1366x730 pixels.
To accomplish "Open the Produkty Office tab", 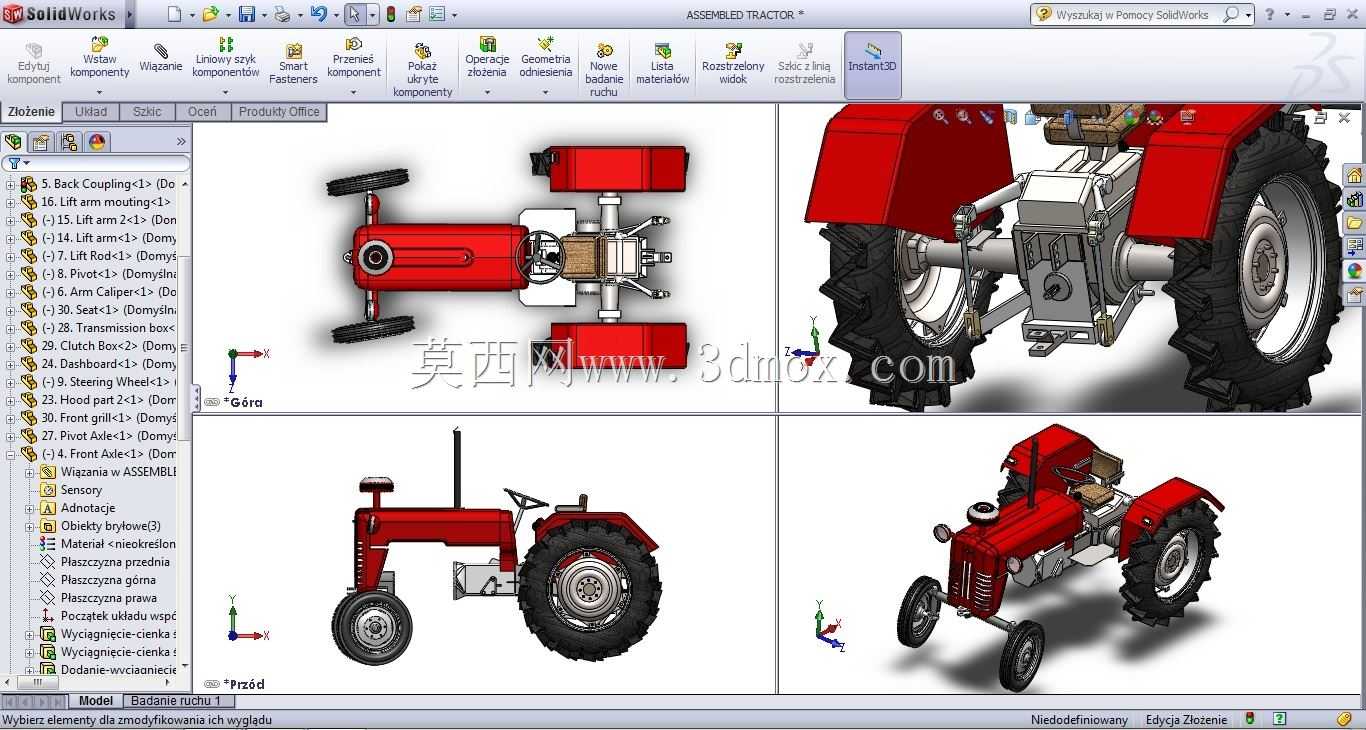I will [x=279, y=112].
